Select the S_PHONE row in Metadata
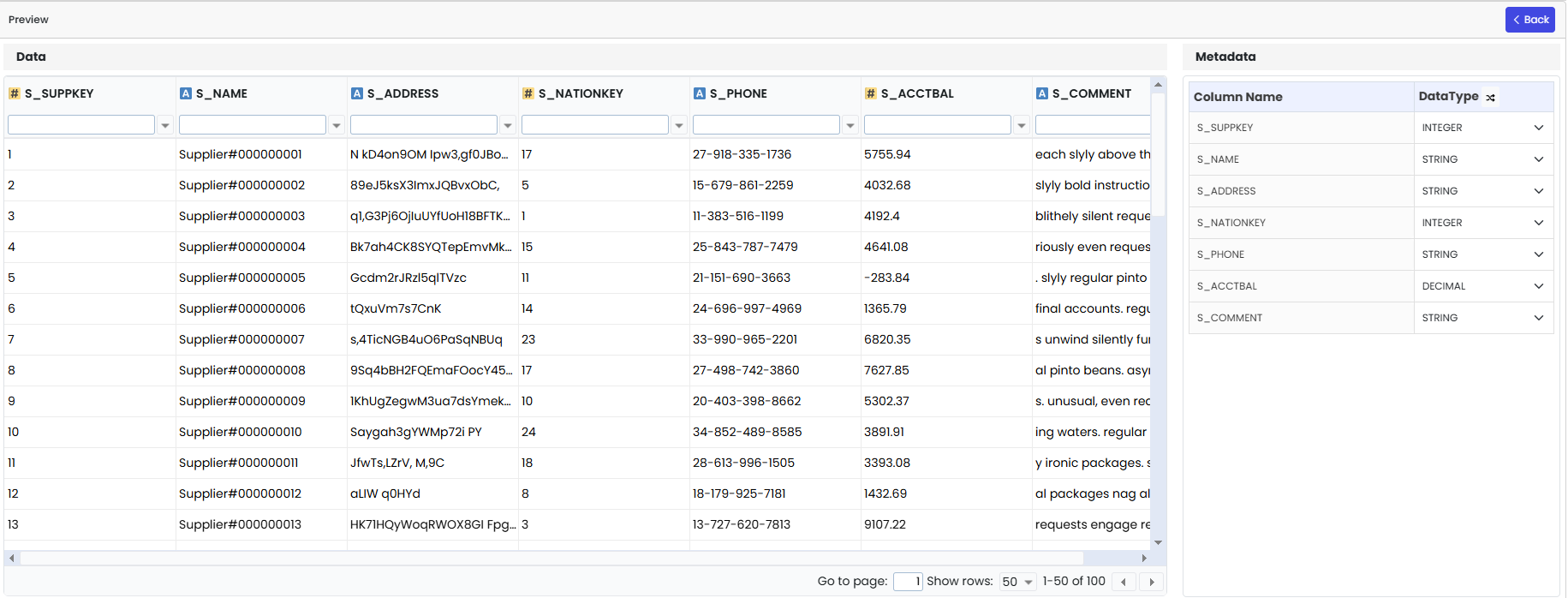The width and height of the screenshot is (1568, 598). click(x=1371, y=254)
